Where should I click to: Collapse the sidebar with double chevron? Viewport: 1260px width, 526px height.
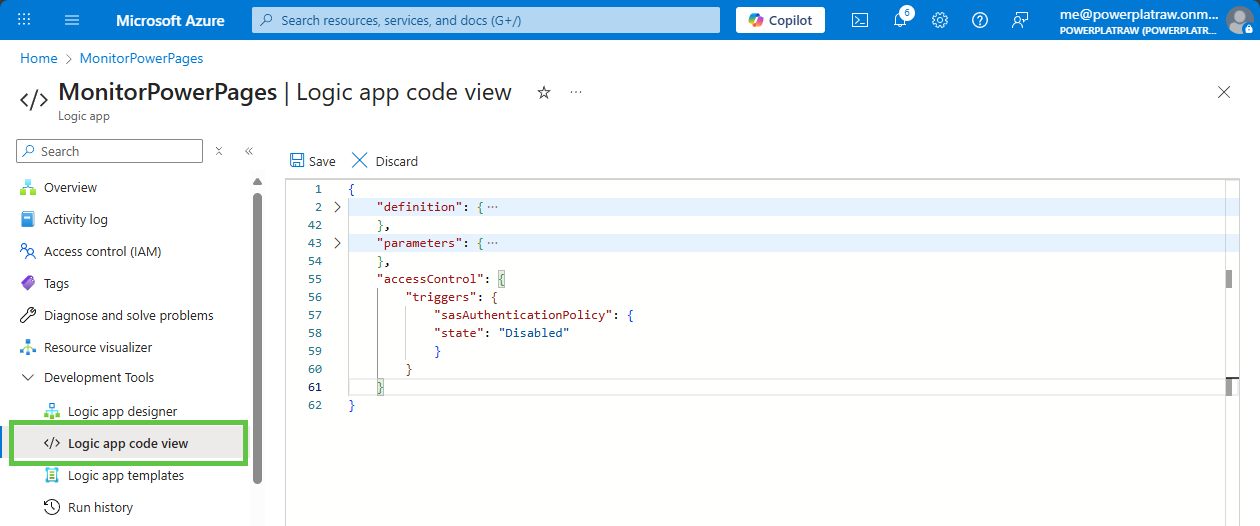(x=249, y=151)
